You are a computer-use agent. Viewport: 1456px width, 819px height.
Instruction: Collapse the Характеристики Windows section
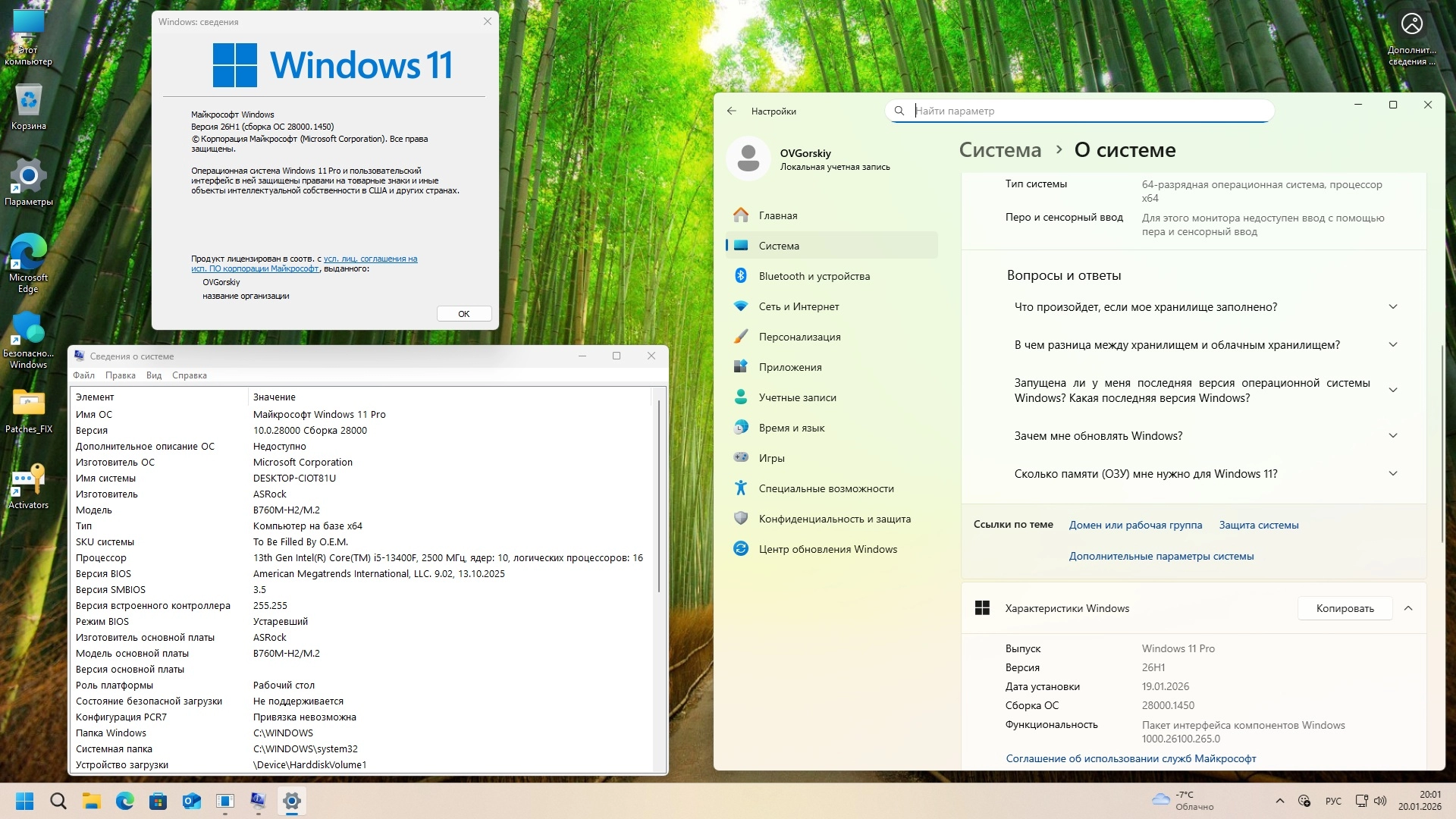1409,607
